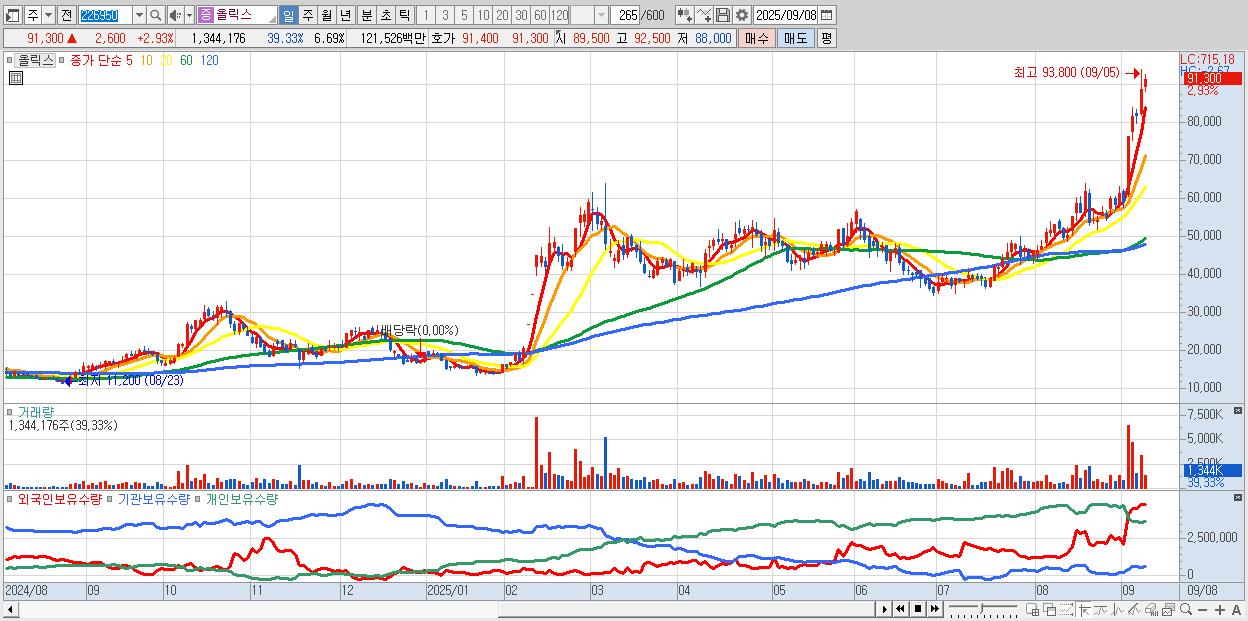Click the 거래량 volume panel label
1248x621 pixels.
coord(36,411)
